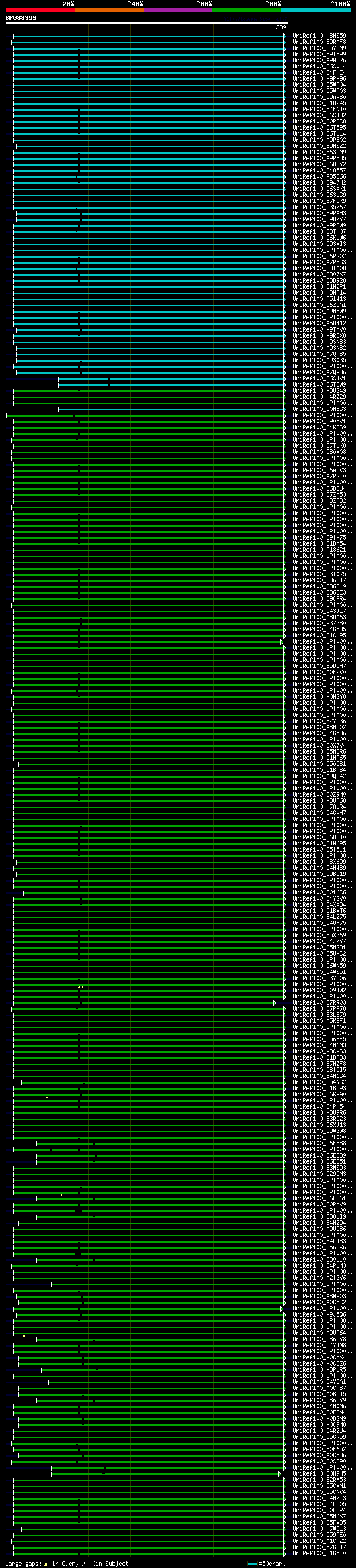Select label UniRef100_P37380
The height and width of the screenshot is (1568, 356).
(x=319, y=624)
